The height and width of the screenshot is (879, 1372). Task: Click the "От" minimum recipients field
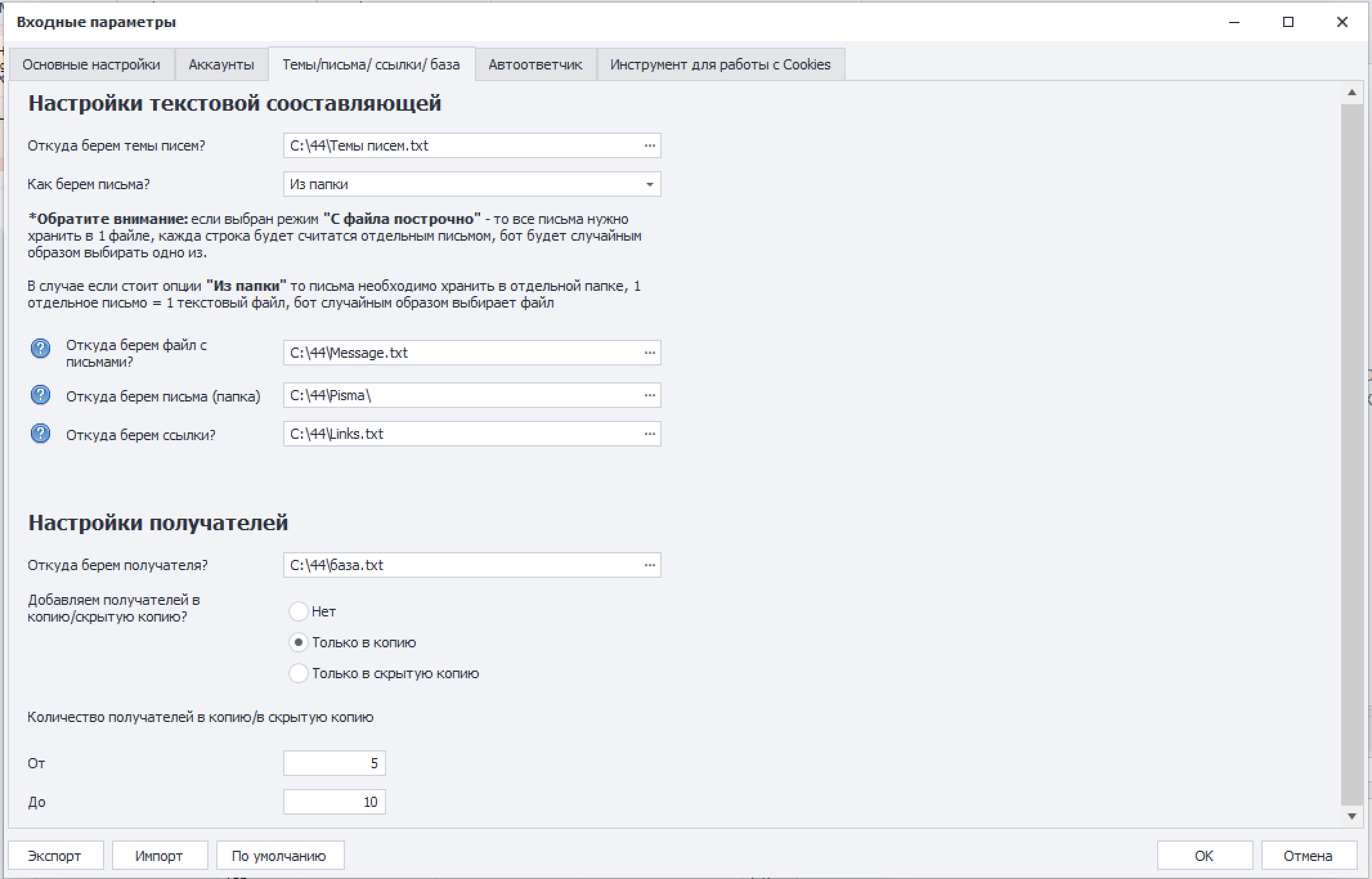coord(334,764)
